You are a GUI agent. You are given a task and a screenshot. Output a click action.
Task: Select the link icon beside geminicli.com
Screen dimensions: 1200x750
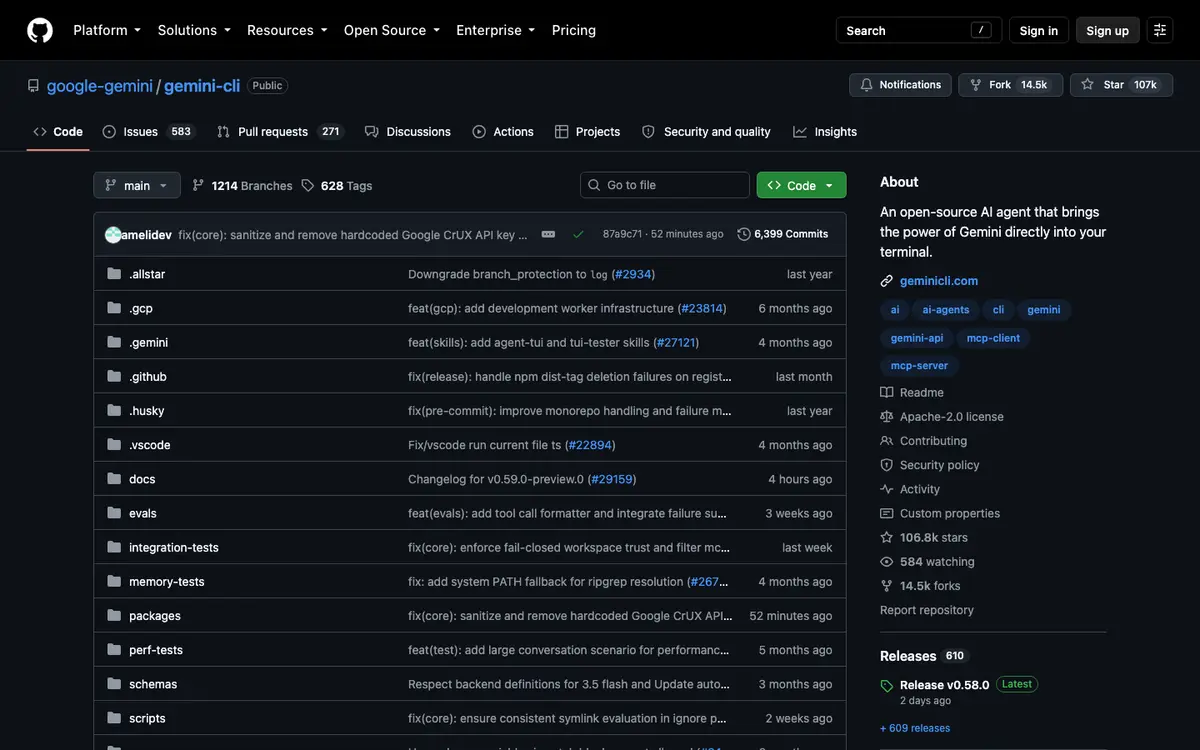887,281
